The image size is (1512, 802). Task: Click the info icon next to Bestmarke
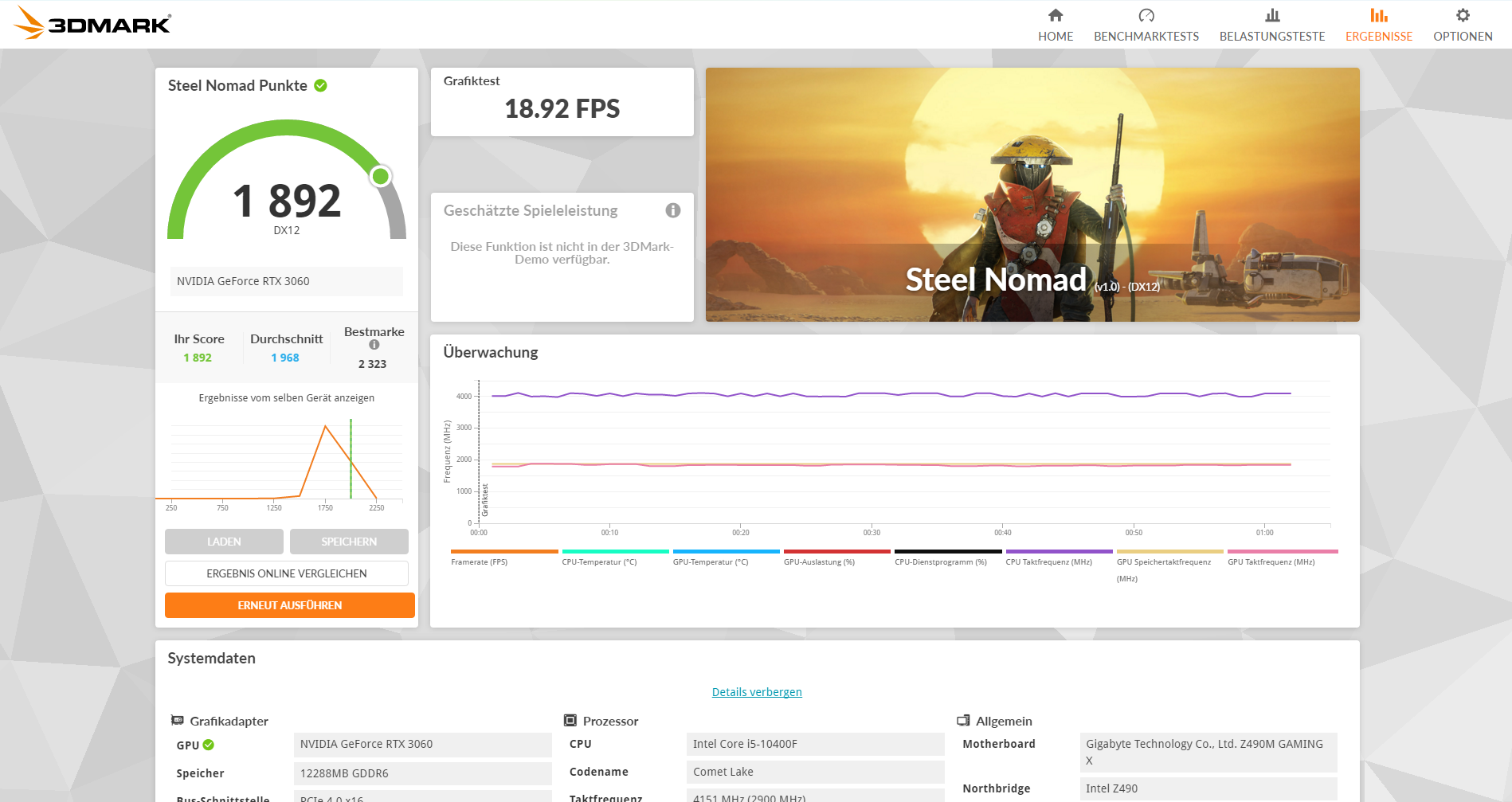pyautogui.click(x=374, y=345)
